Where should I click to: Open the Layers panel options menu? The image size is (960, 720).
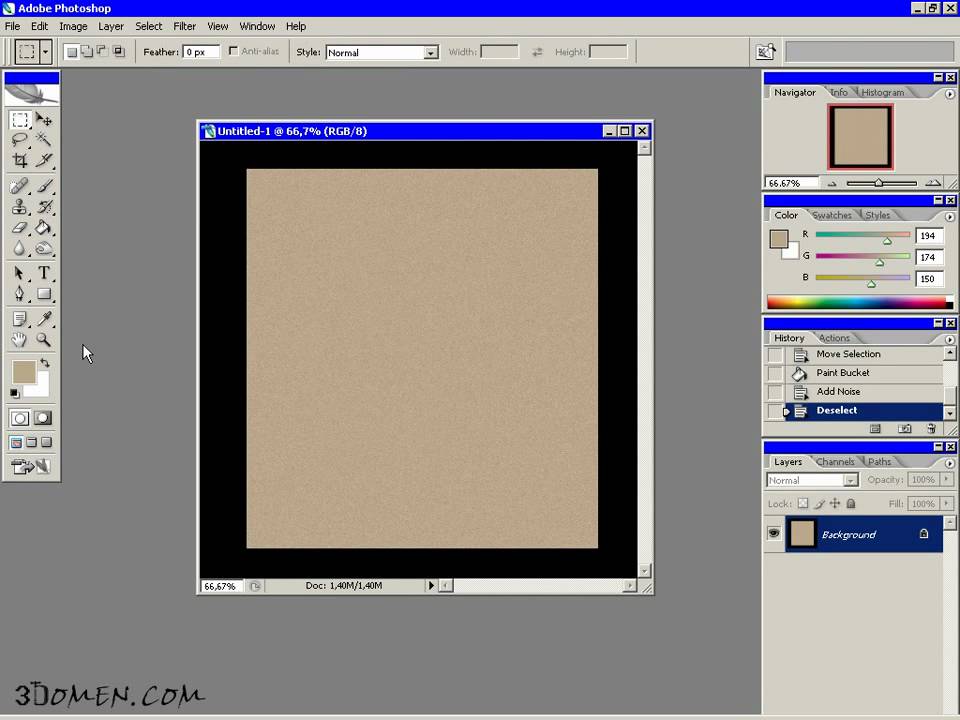(x=950, y=463)
